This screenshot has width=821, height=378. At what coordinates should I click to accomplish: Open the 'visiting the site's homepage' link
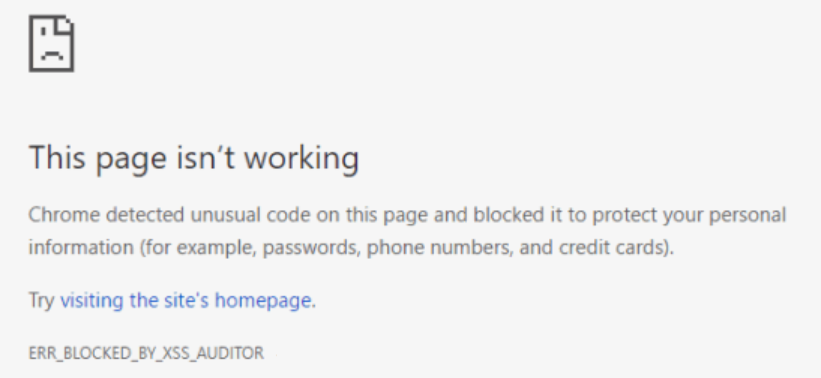[x=186, y=301]
